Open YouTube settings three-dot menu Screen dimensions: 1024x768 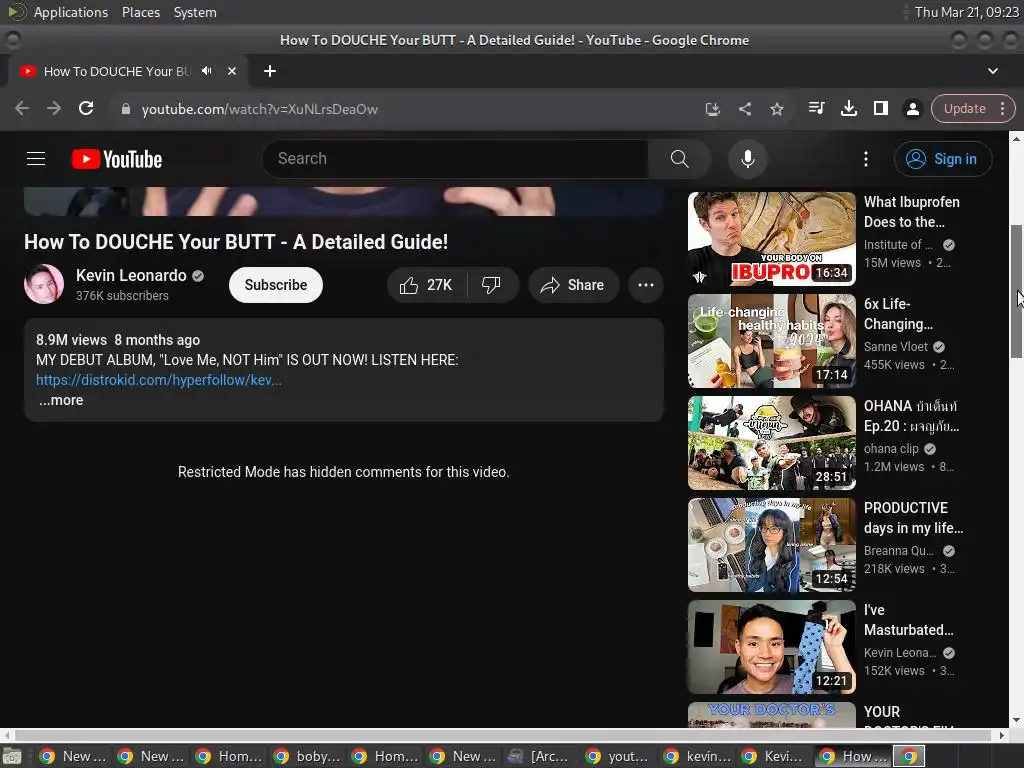coord(866,159)
